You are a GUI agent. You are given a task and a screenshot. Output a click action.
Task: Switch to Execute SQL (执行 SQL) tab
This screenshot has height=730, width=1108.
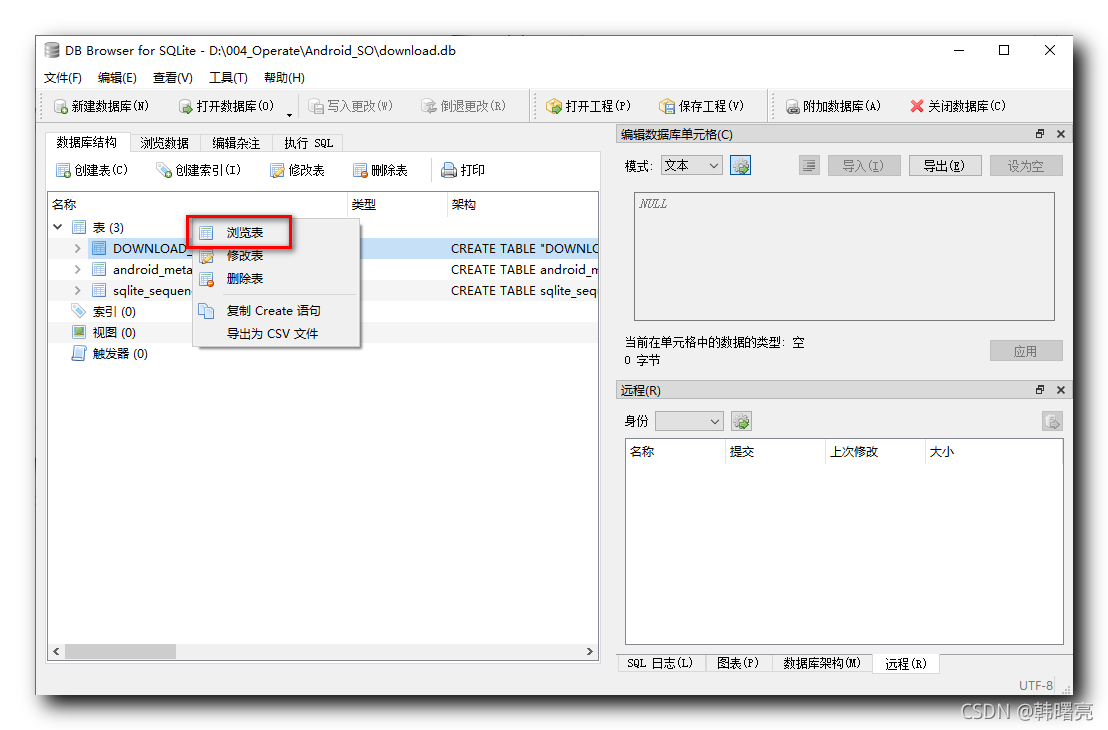308,143
